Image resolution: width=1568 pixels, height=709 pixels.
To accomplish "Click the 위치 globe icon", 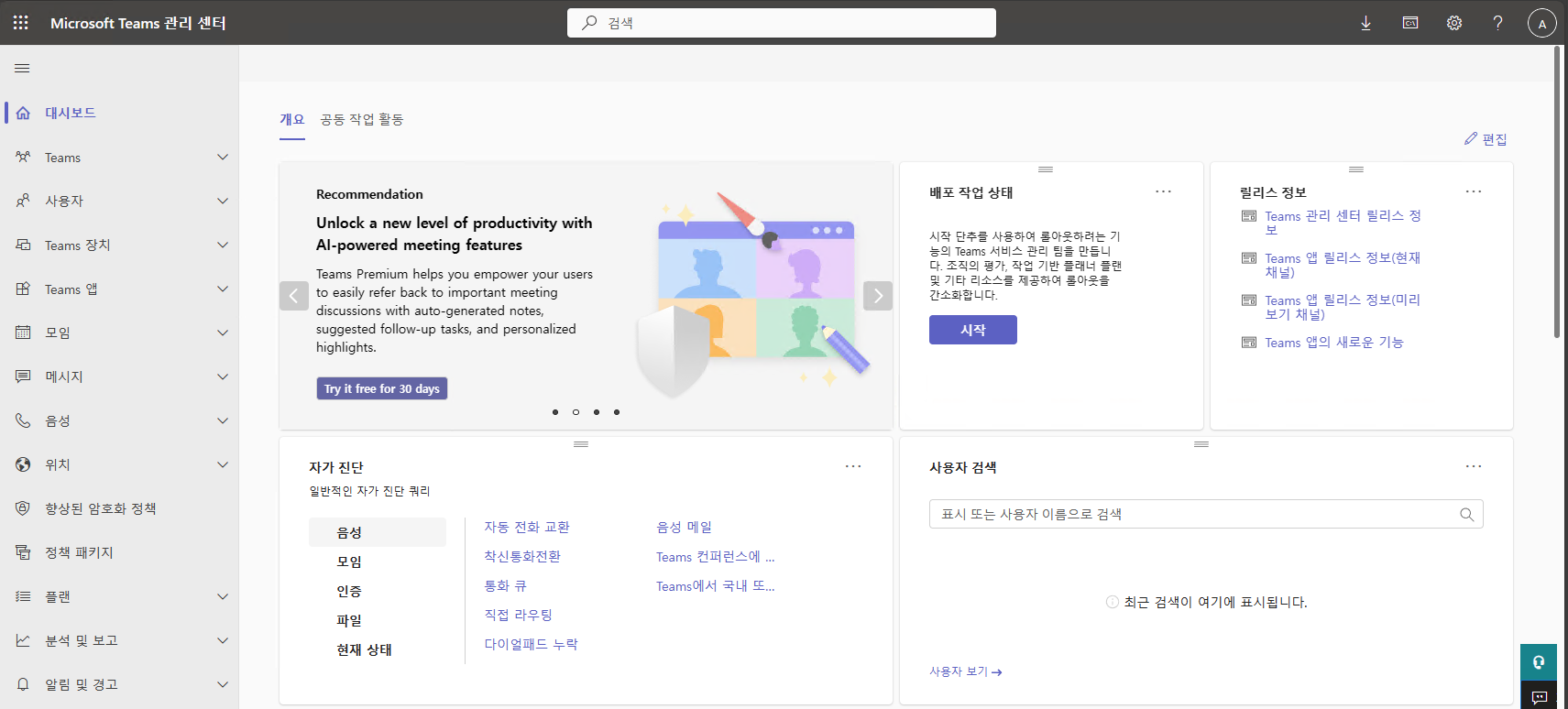I will (23, 464).
